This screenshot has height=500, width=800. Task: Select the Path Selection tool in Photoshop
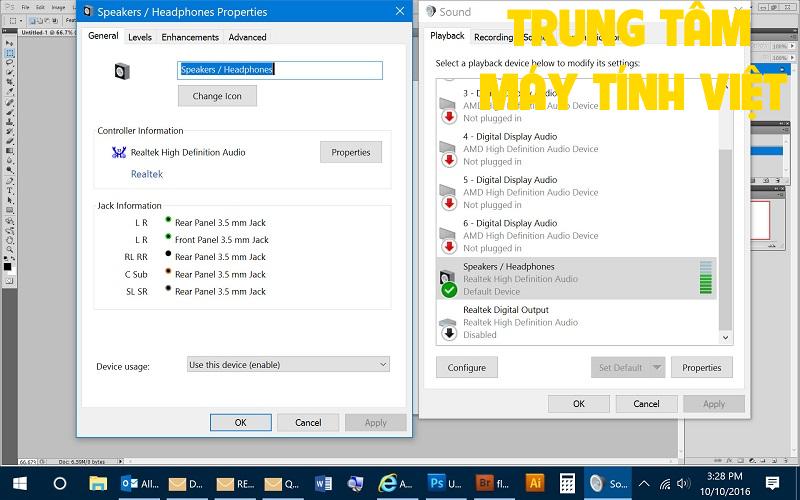pos(9,200)
